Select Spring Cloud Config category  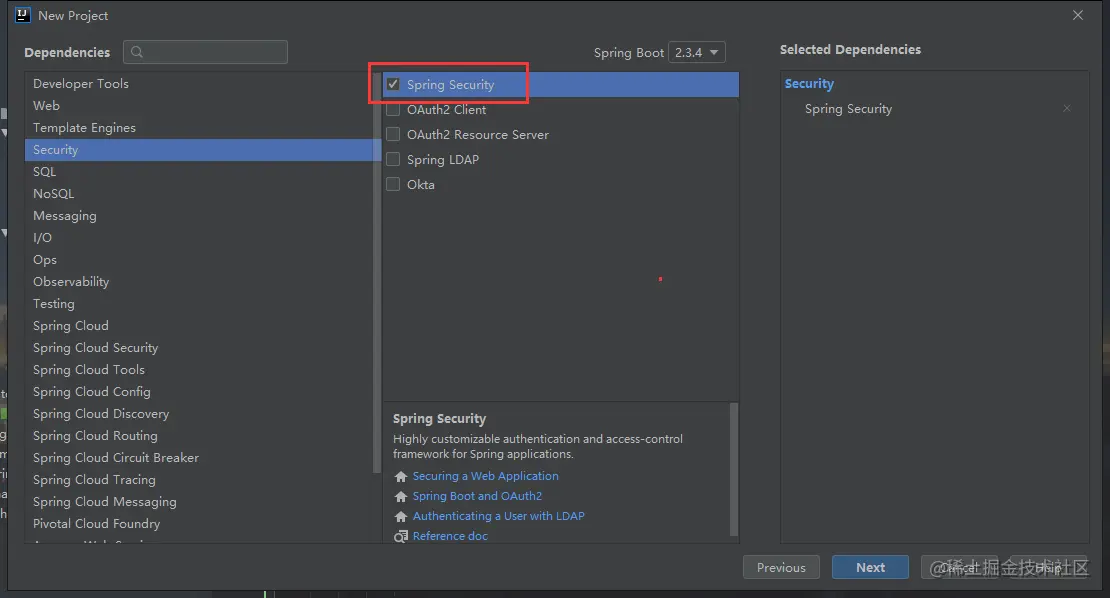click(202, 391)
